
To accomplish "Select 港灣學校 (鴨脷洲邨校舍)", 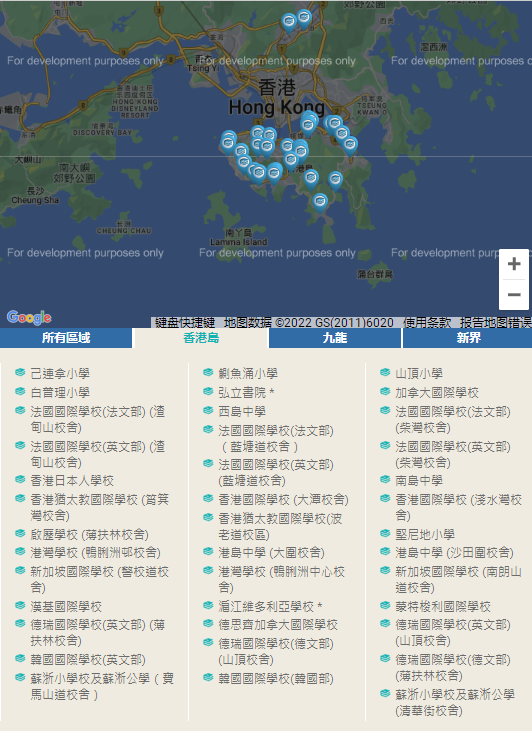I will (x=96, y=553).
